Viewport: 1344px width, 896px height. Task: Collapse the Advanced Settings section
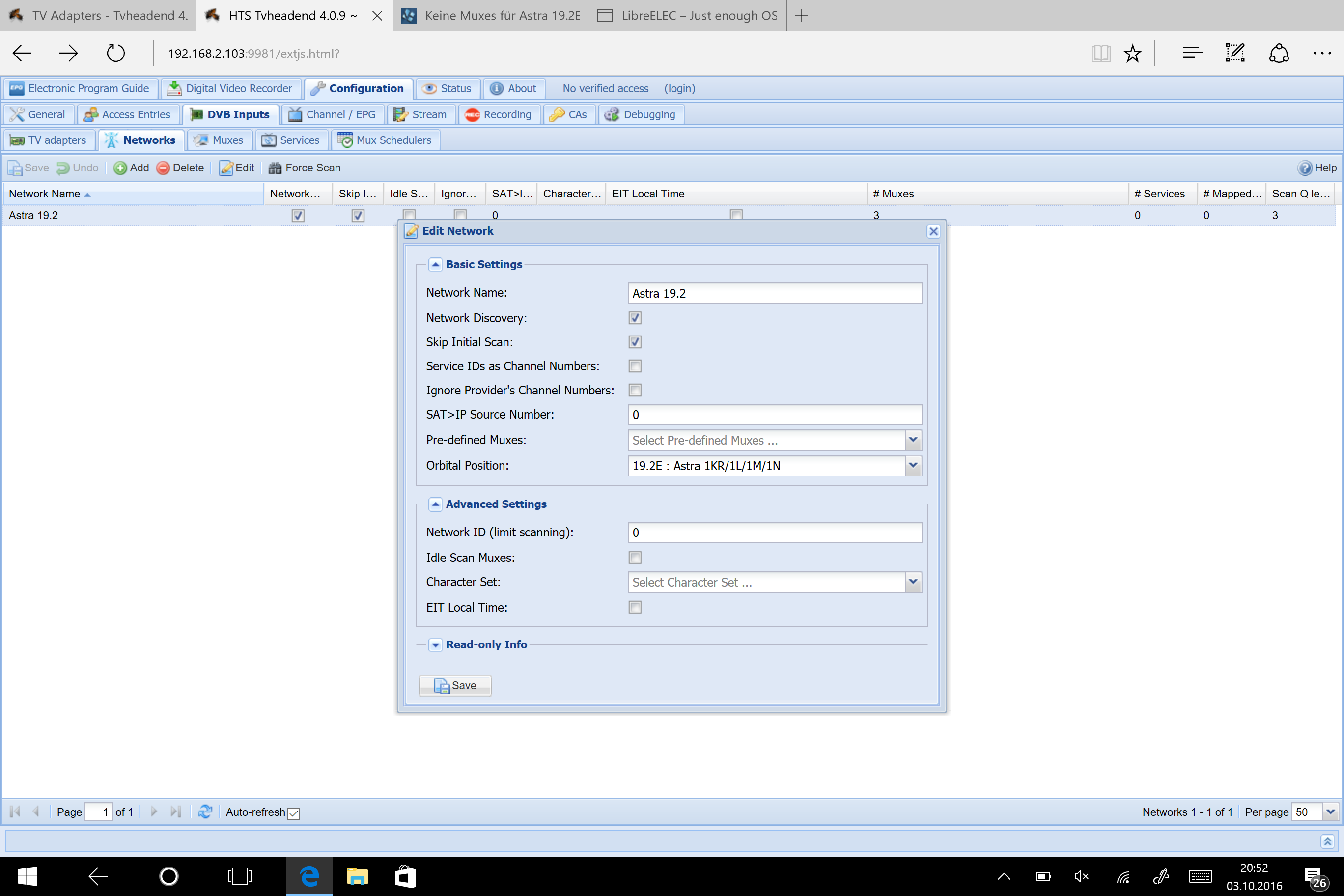coord(435,504)
